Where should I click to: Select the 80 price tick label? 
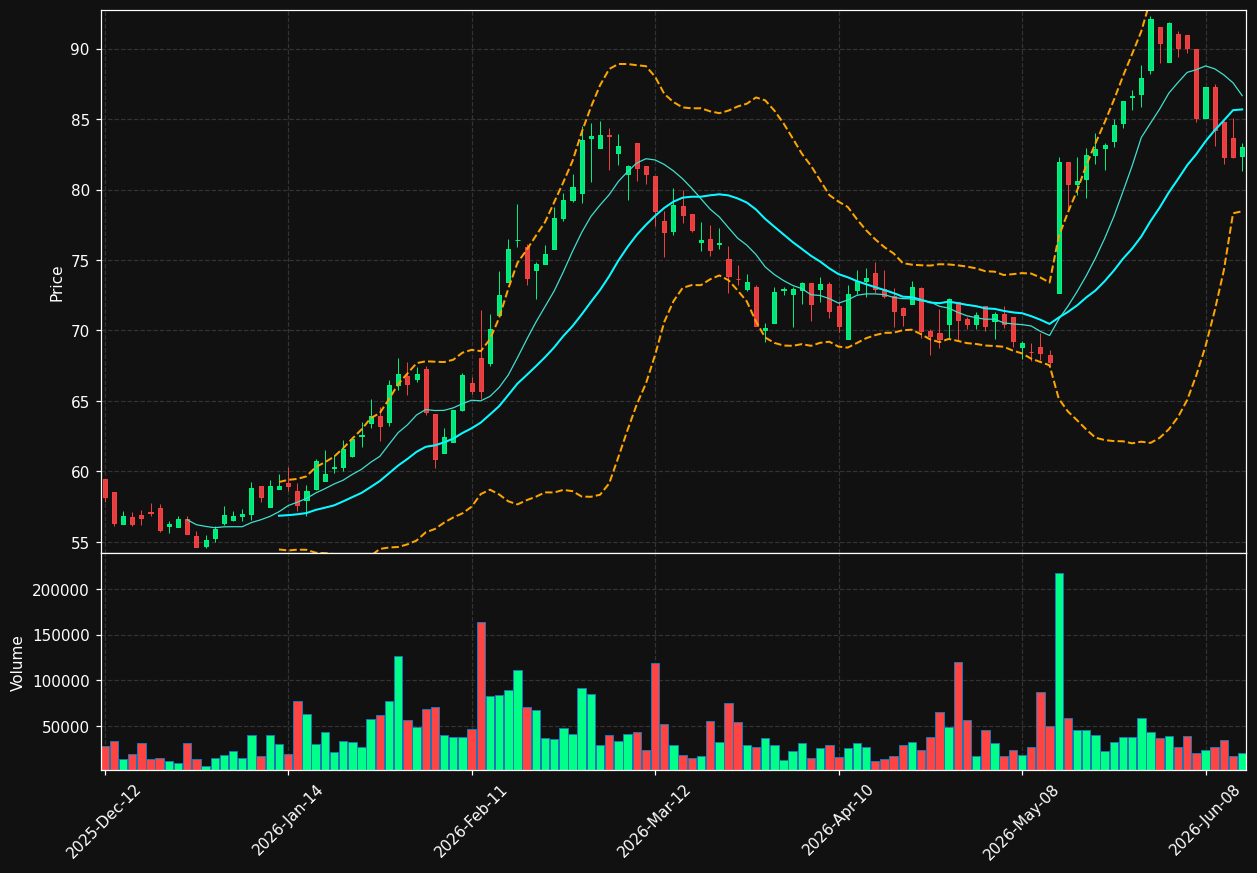(x=79, y=190)
